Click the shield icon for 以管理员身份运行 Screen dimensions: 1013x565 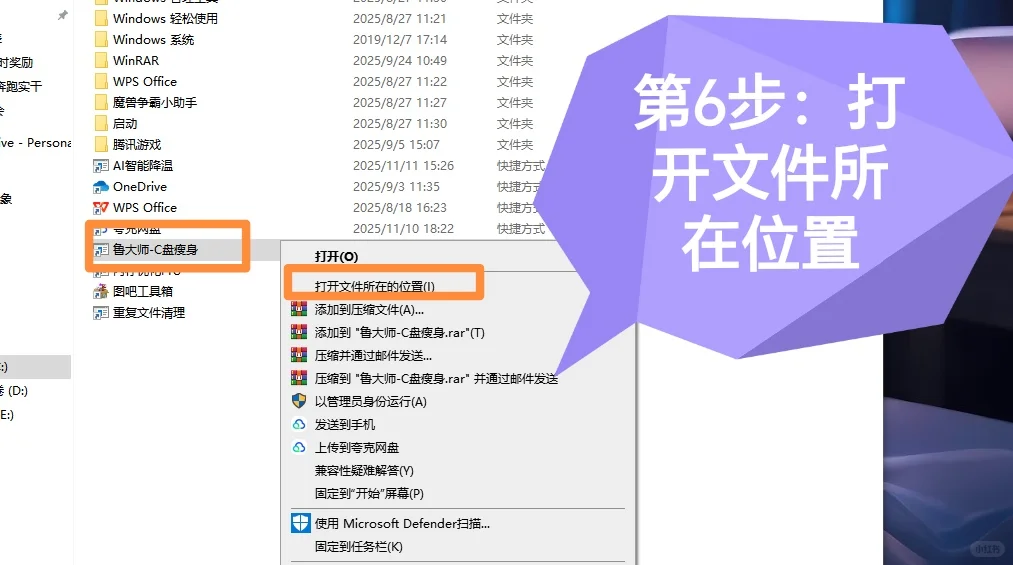[299, 401]
